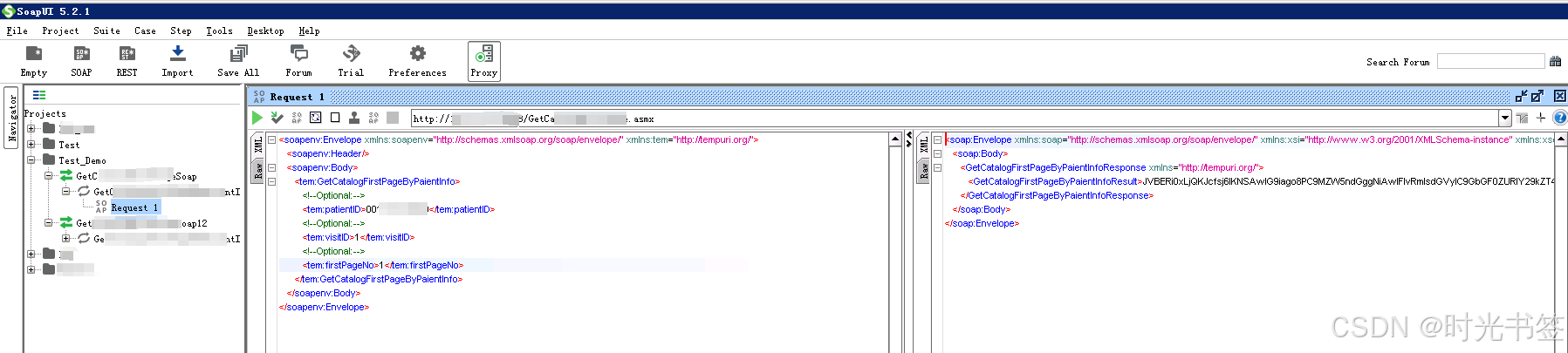This screenshot has height=353, width=1568.
Task: Open the Tools menu
Action: (x=219, y=31)
